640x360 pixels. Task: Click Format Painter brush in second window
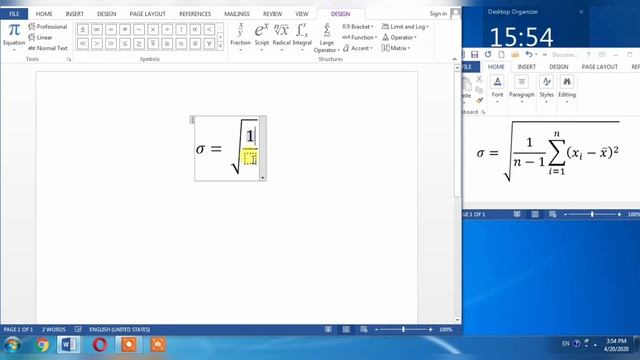tap(480, 100)
